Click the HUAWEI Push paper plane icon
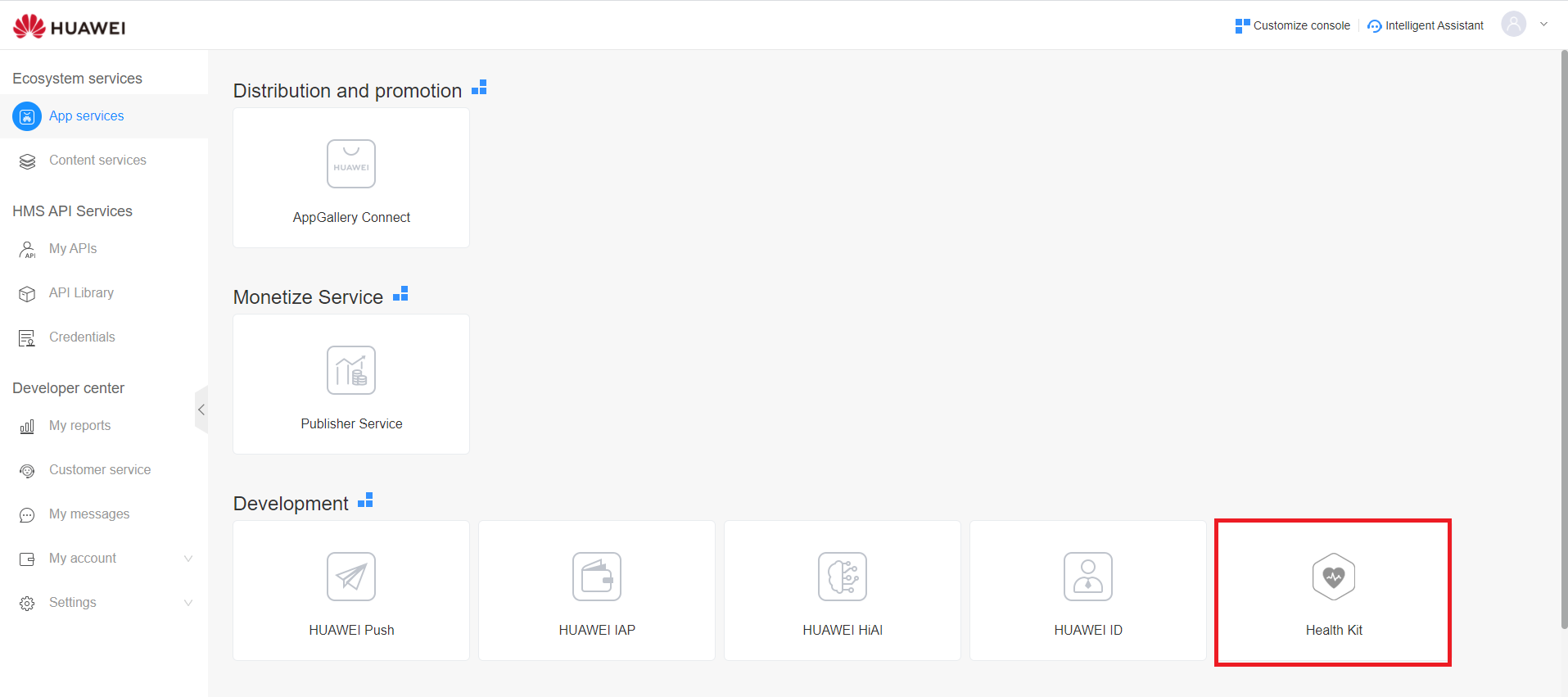 pos(351,577)
